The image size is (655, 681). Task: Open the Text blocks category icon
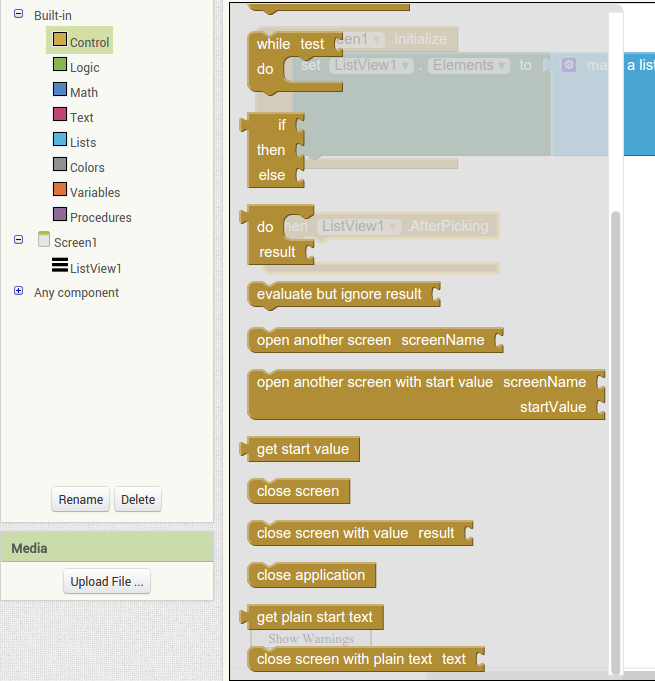[x=60, y=116]
